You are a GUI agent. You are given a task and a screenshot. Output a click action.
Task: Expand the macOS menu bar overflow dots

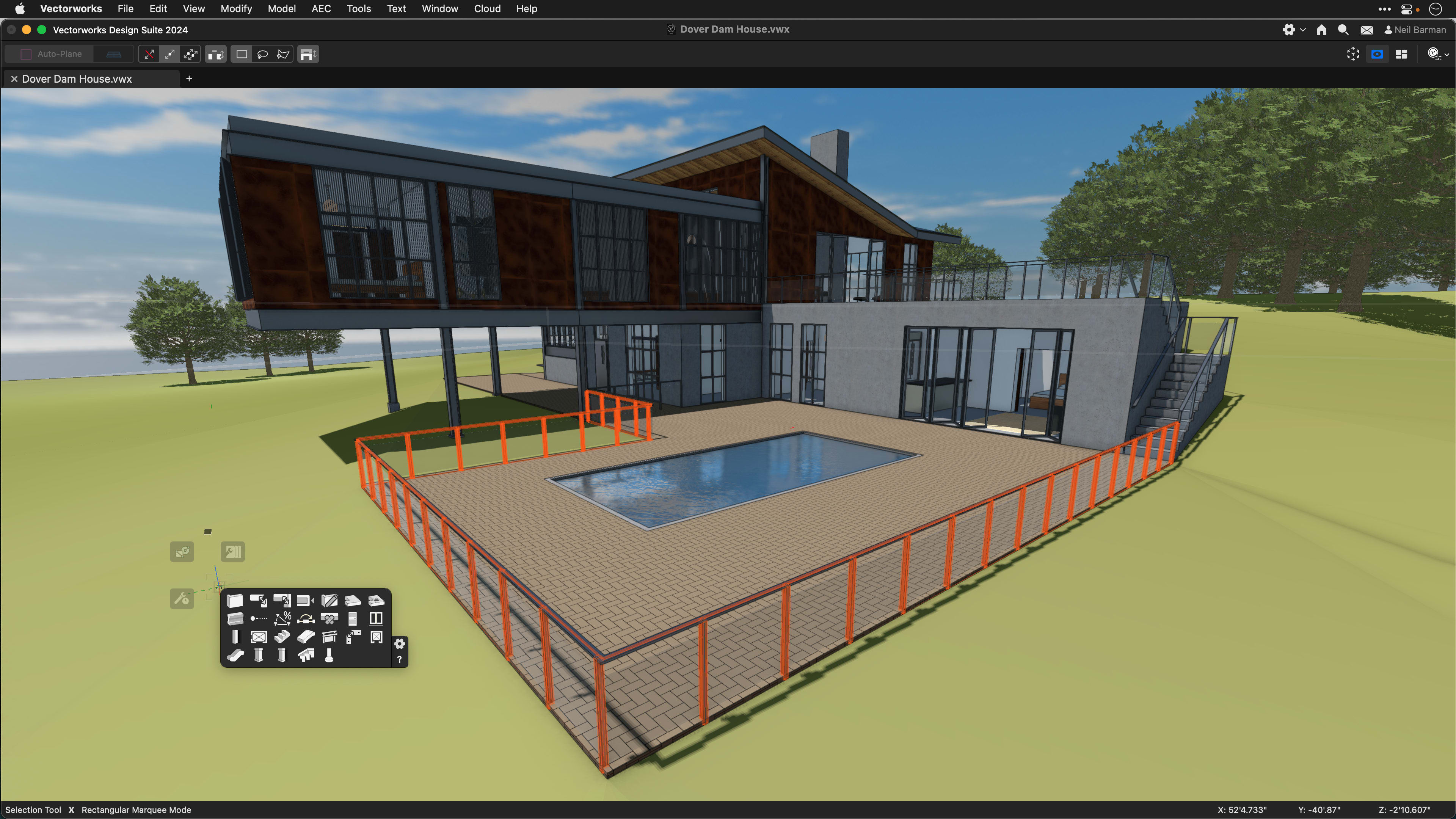(1384, 8)
